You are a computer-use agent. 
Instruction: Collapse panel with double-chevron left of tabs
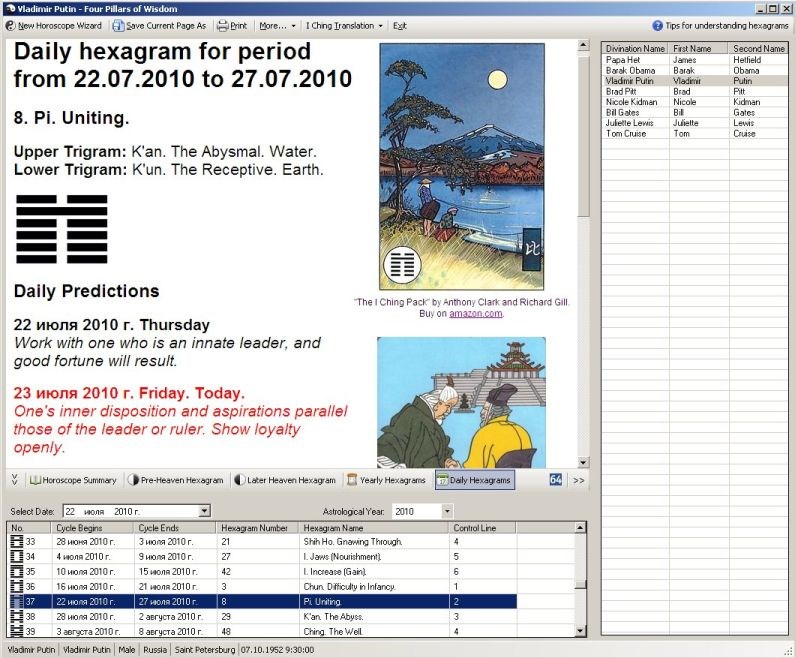pyautogui.click(x=14, y=479)
